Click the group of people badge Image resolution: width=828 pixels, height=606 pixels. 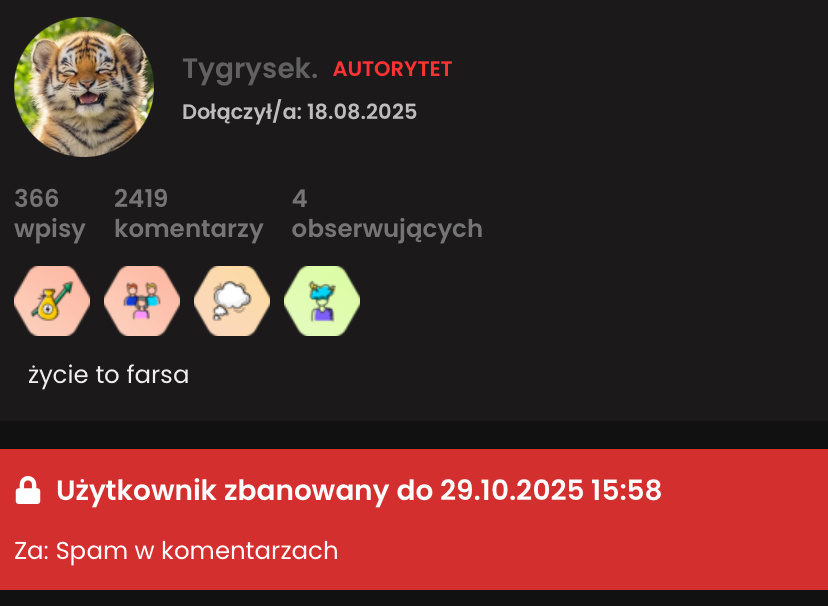click(142, 301)
